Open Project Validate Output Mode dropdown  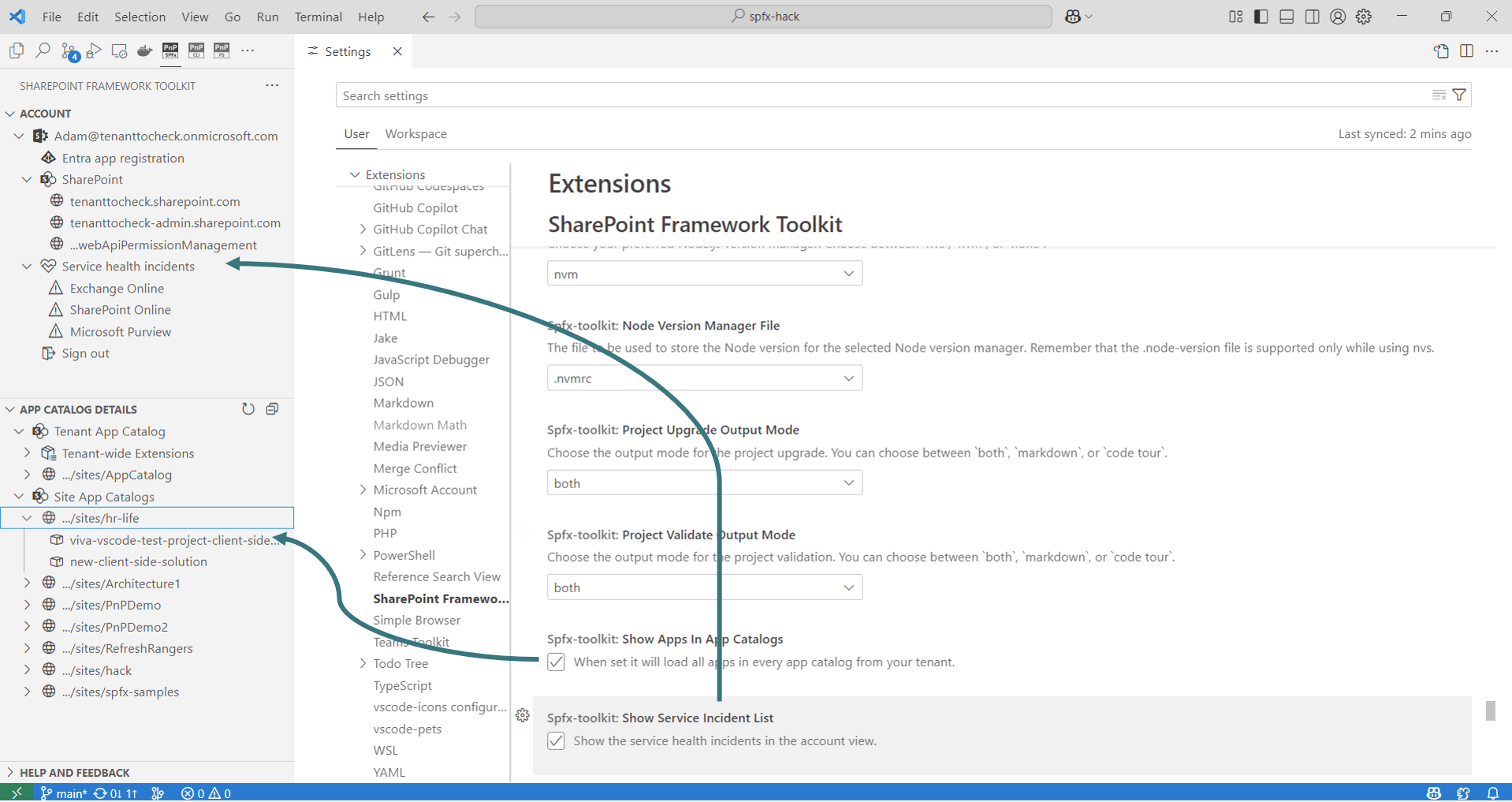(705, 588)
